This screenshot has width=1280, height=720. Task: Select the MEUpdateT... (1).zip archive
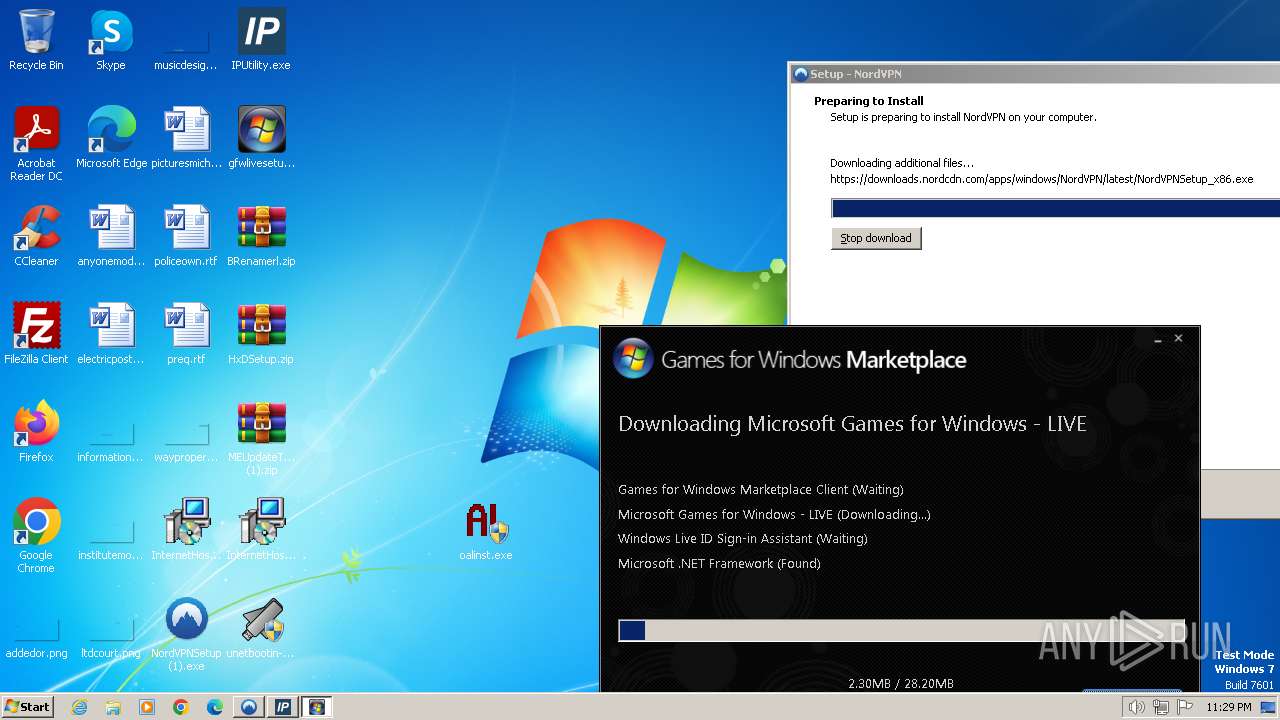tap(261, 438)
